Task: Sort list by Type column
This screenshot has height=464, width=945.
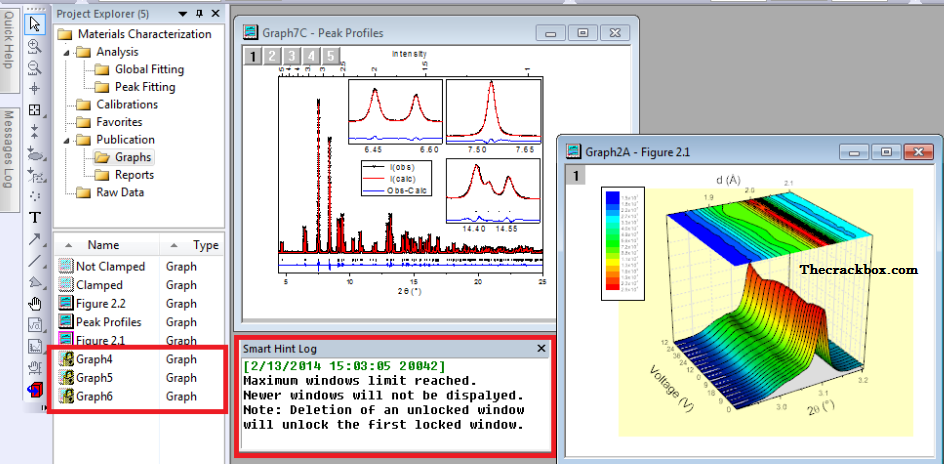Action: (x=193, y=245)
